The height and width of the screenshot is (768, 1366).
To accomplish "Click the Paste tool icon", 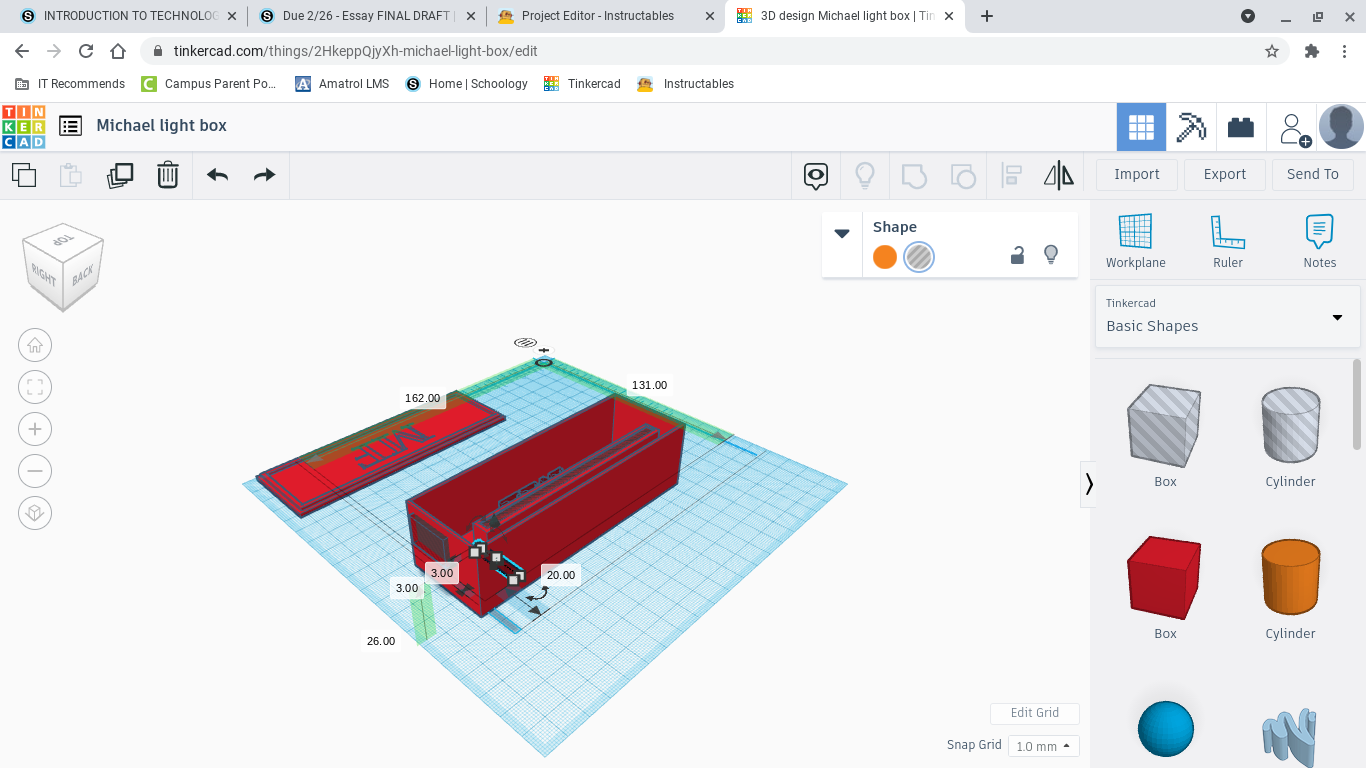I will (x=71, y=175).
